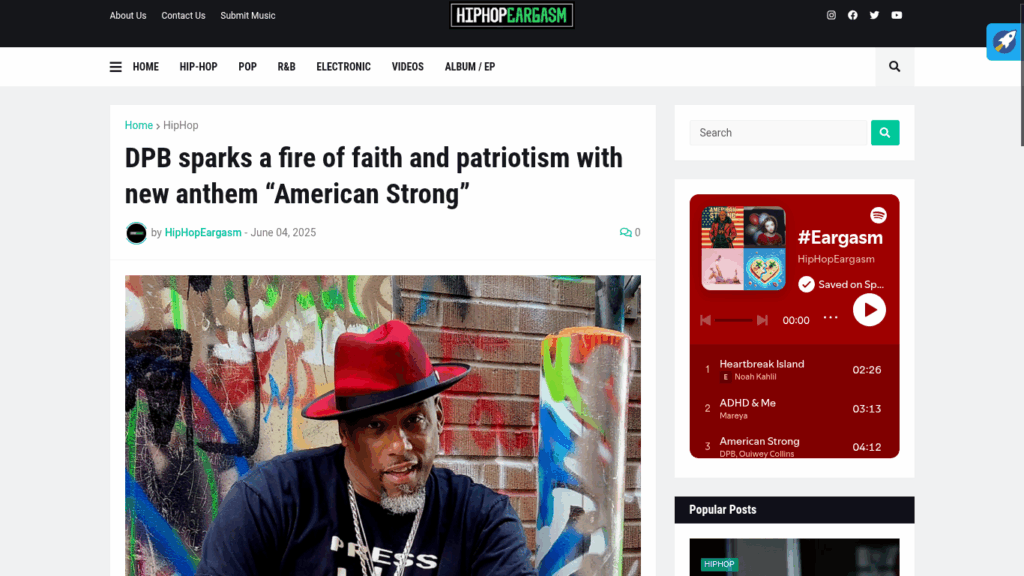Toggle the Saved on Spotify checkmark

coord(806,284)
